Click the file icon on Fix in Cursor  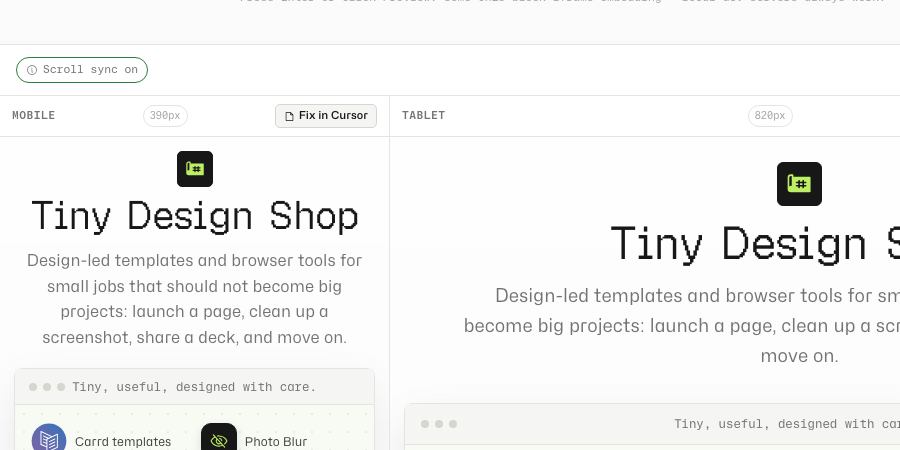click(x=289, y=116)
